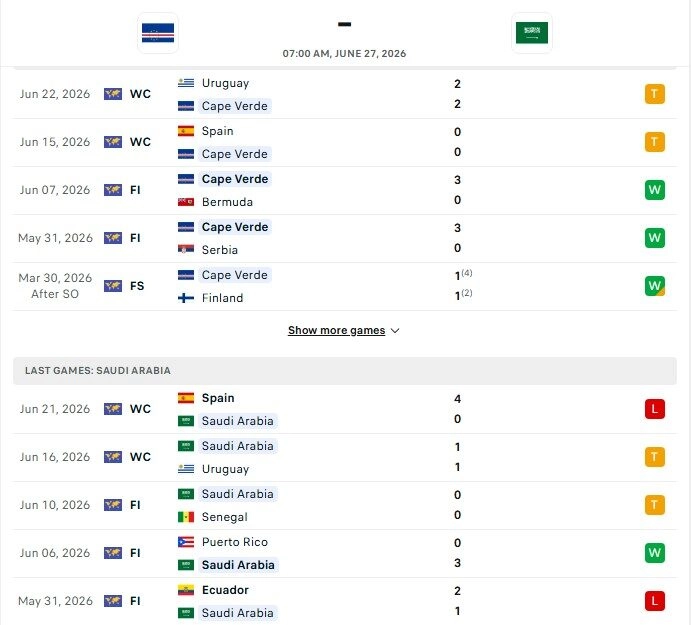This screenshot has width=691, height=625.
Task: Open the red L badge for Ecuador–Saudi Arabia
Action: pyautogui.click(x=654, y=601)
